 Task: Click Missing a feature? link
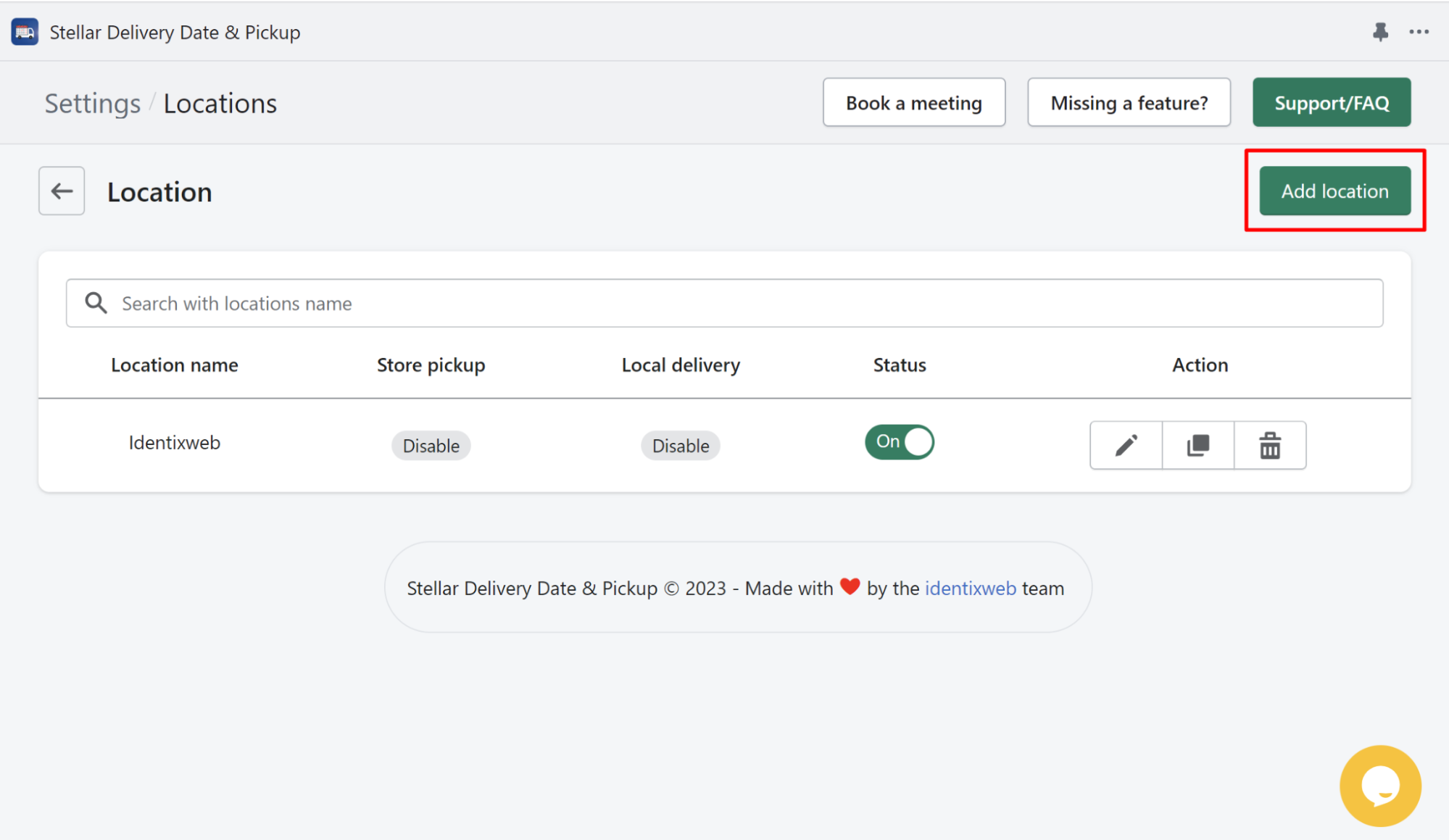tap(1129, 102)
